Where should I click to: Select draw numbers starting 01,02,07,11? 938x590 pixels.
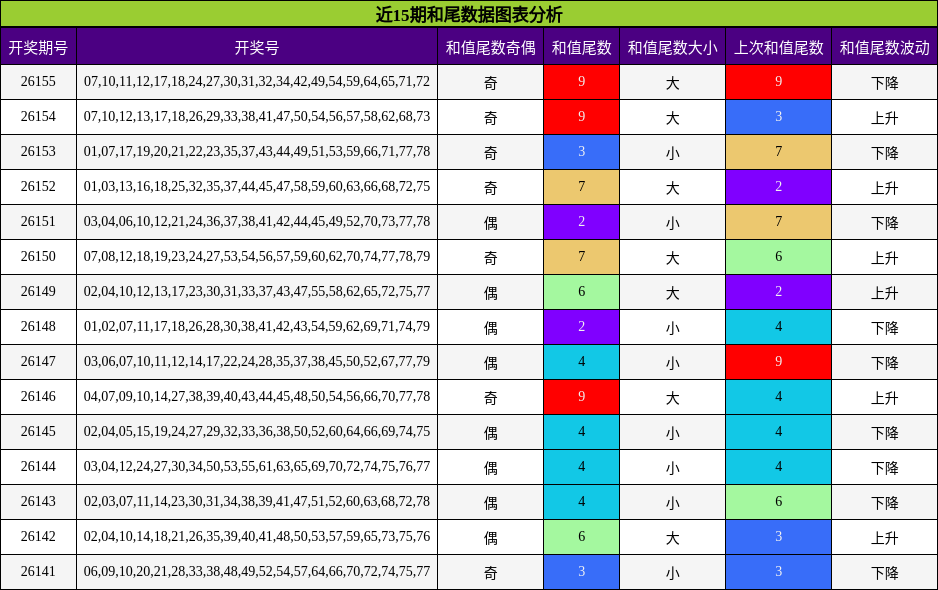[x=257, y=327]
